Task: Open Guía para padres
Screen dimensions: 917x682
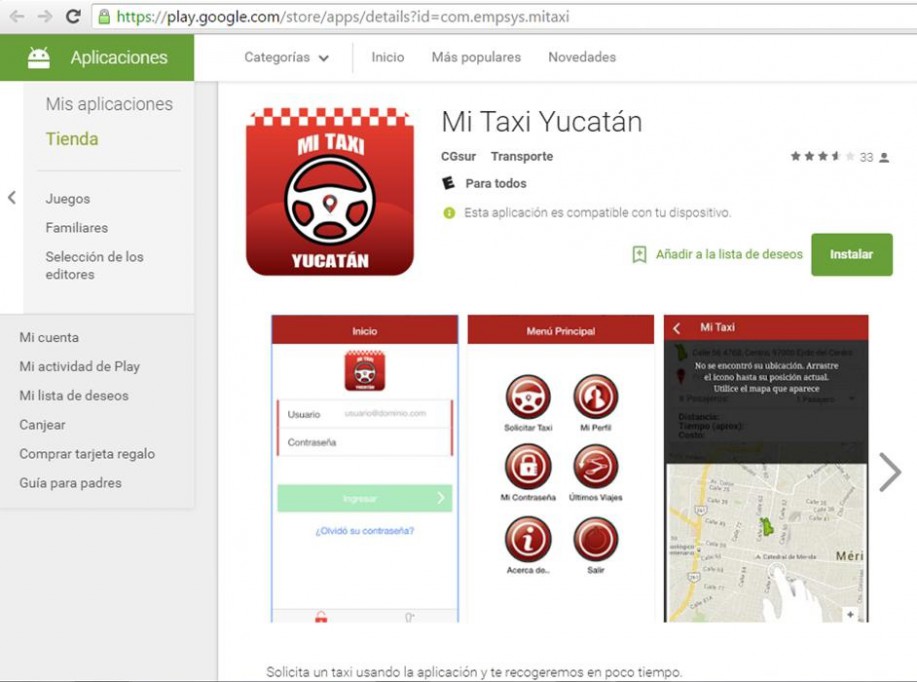Action: 70,483
